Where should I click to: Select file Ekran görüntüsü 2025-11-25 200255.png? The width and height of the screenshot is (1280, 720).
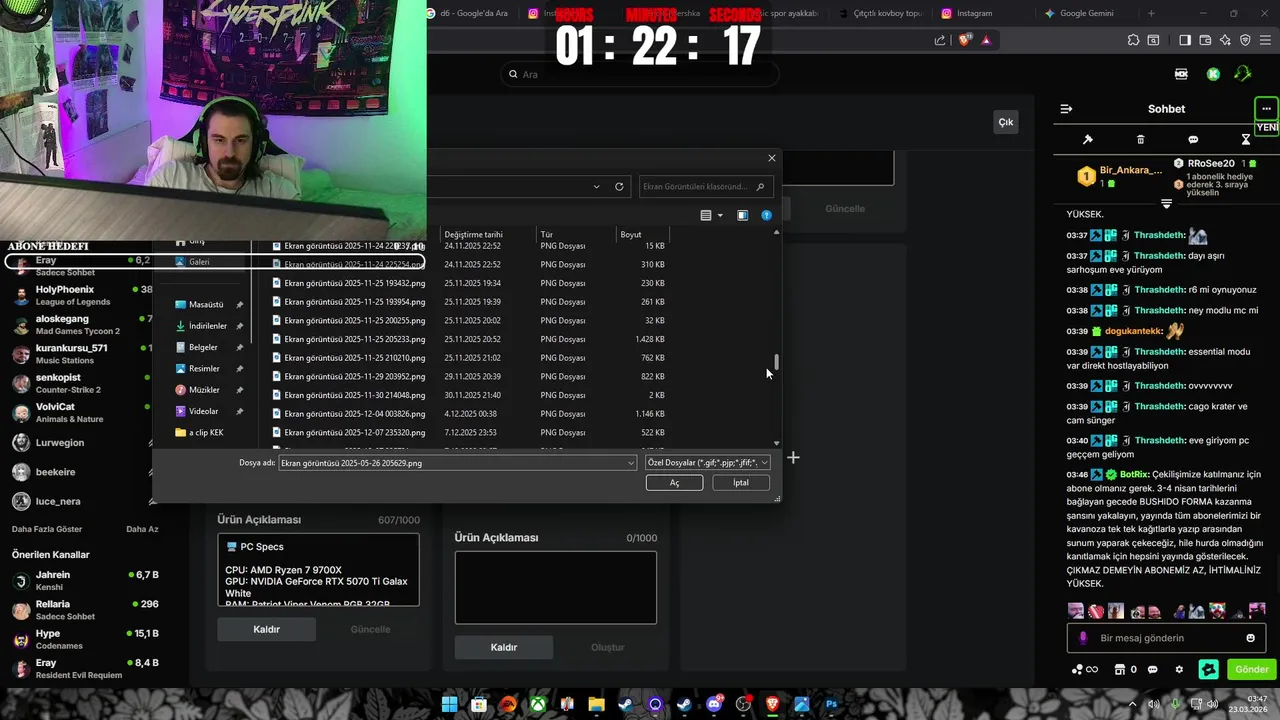pyautogui.click(x=354, y=321)
